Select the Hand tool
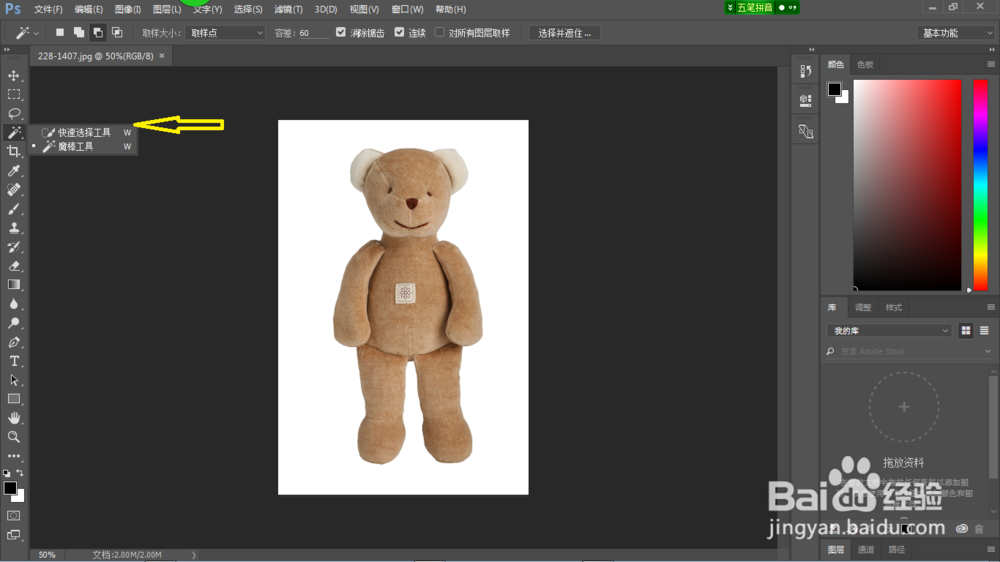The width and height of the screenshot is (1000, 562). 13,418
